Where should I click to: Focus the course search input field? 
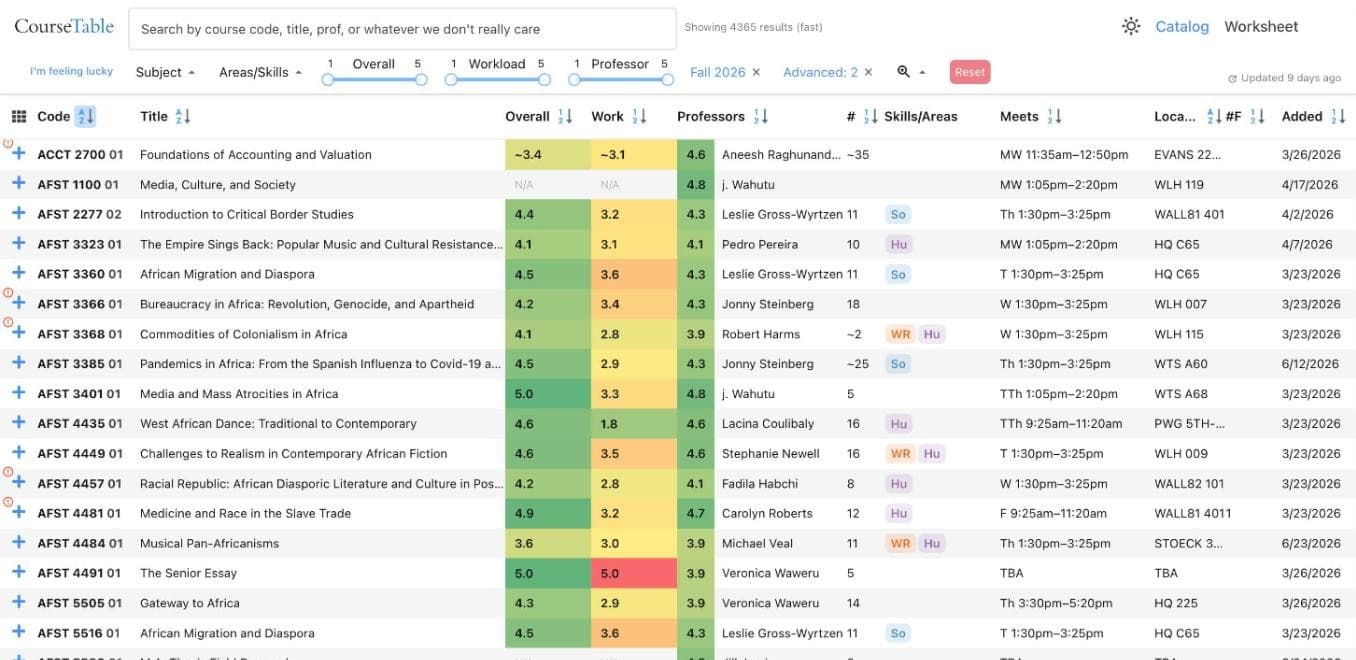pos(402,29)
